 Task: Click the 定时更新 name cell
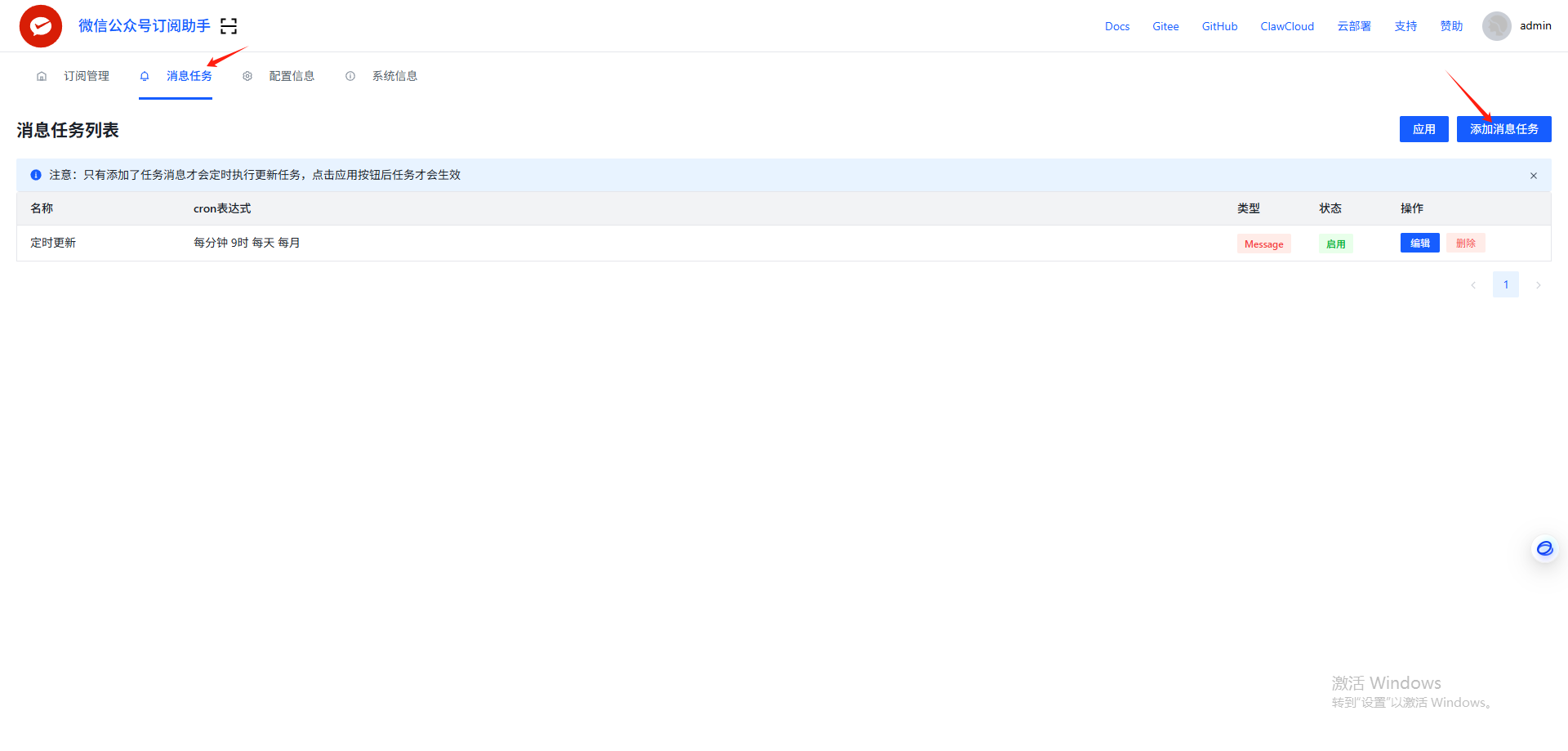[x=53, y=243]
